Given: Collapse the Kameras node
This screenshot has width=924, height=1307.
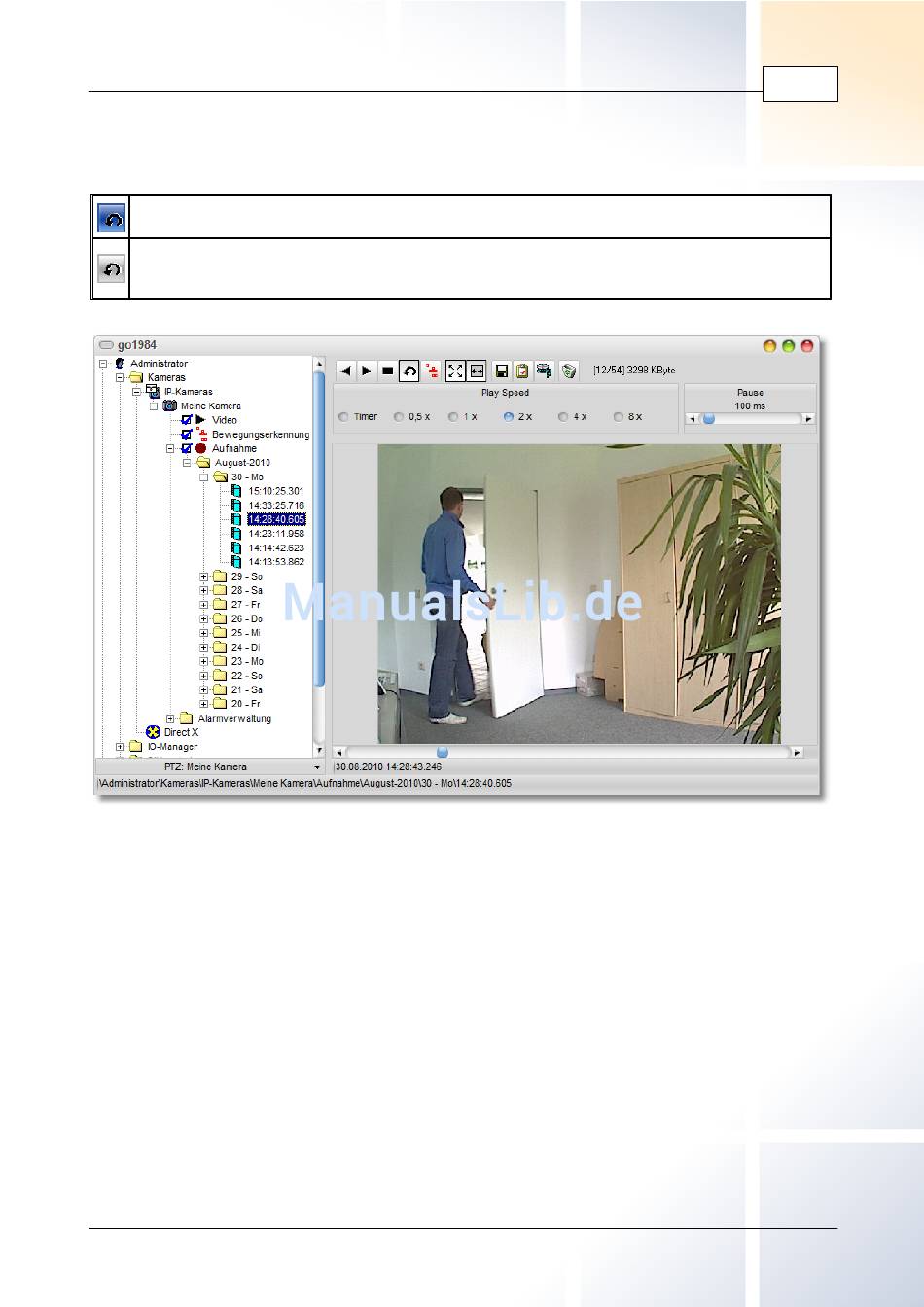Looking at the screenshot, I should [x=120, y=377].
